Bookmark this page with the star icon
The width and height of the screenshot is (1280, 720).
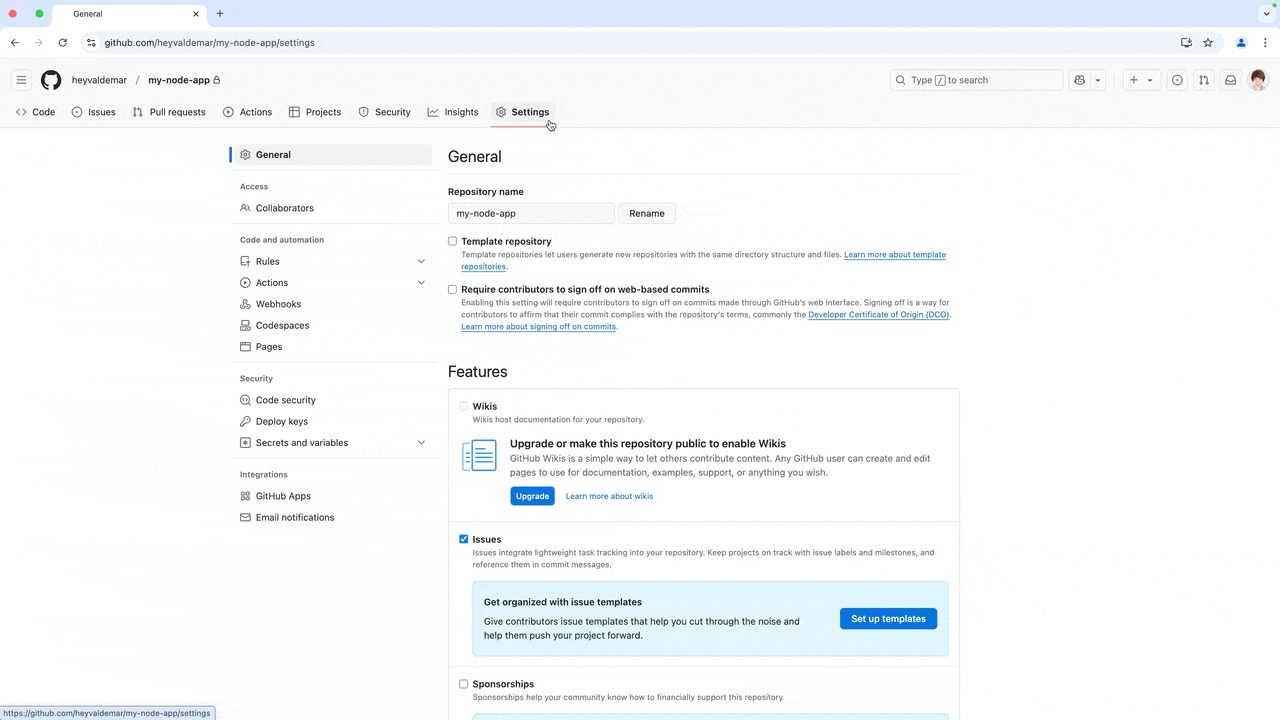1208,43
